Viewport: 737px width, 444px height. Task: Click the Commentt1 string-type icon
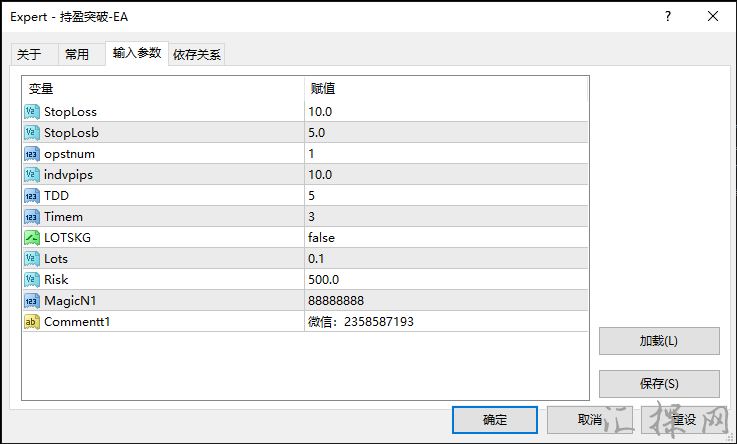(31, 321)
